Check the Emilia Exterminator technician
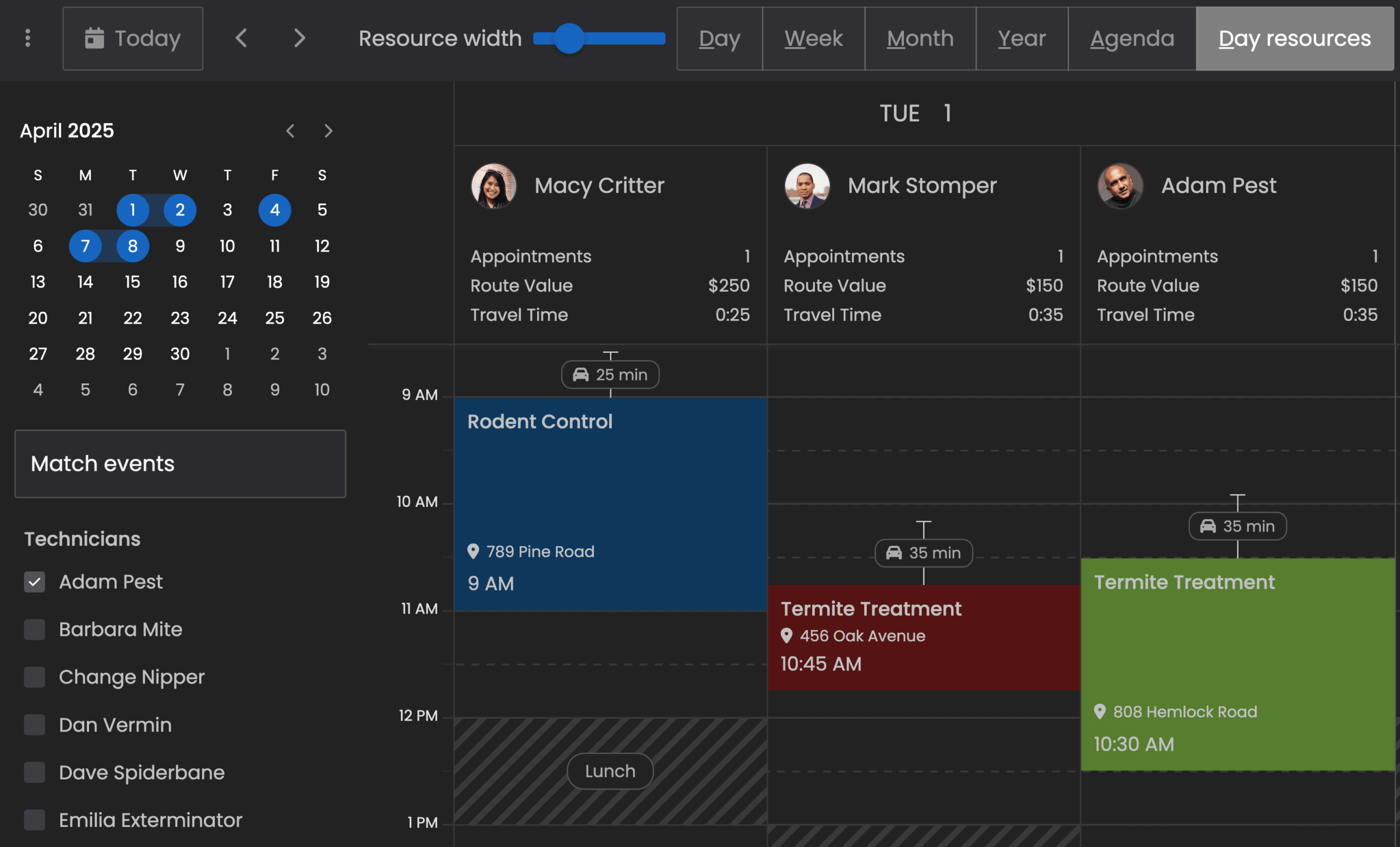1400x847 pixels. 34,820
